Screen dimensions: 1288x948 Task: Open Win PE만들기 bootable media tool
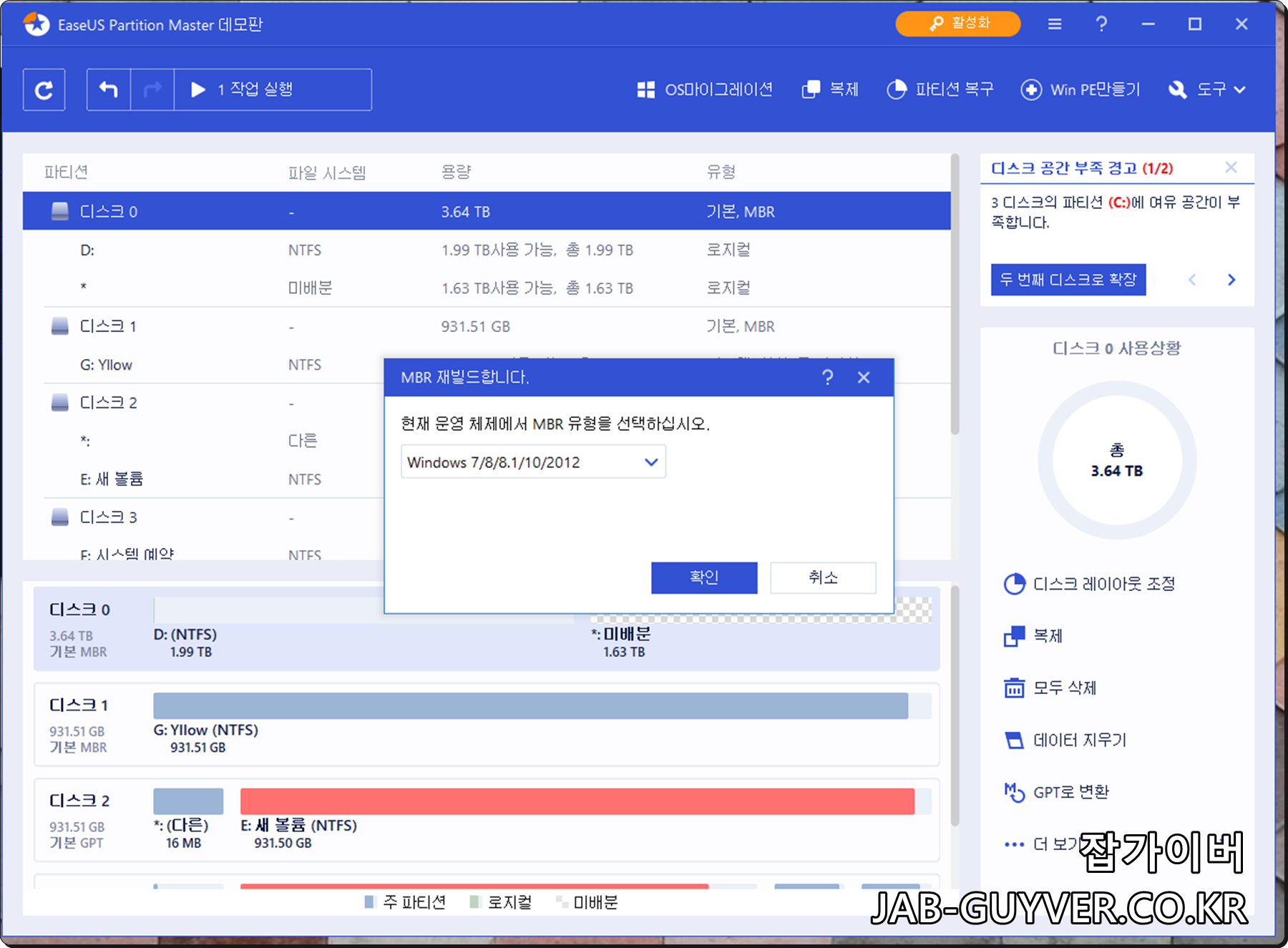1080,89
